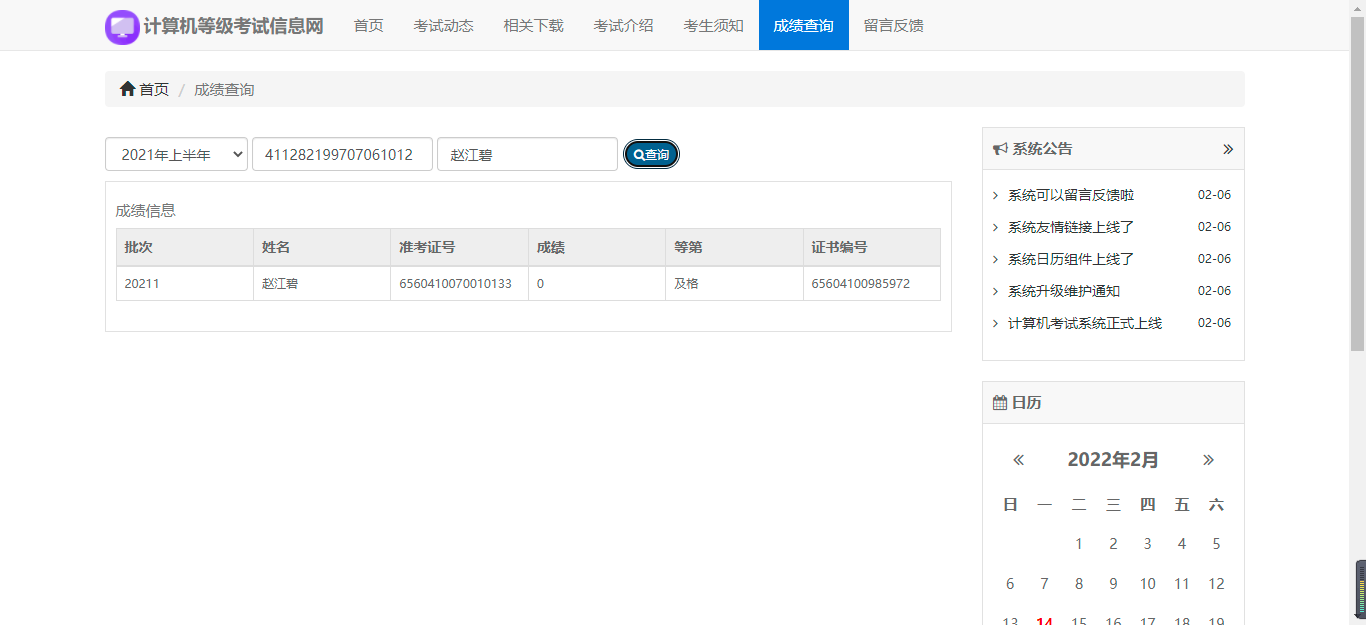Go to previous month in calendar
Viewport: 1366px width, 625px height.
point(1018,460)
